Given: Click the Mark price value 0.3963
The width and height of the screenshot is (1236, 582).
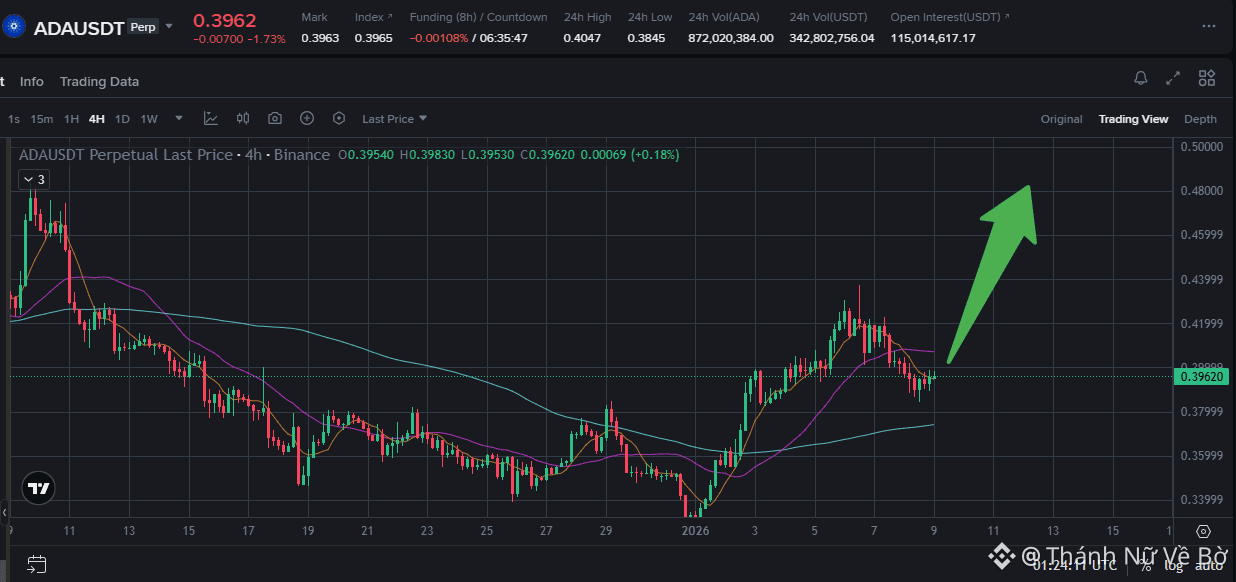Looking at the screenshot, I should [320, 38].
